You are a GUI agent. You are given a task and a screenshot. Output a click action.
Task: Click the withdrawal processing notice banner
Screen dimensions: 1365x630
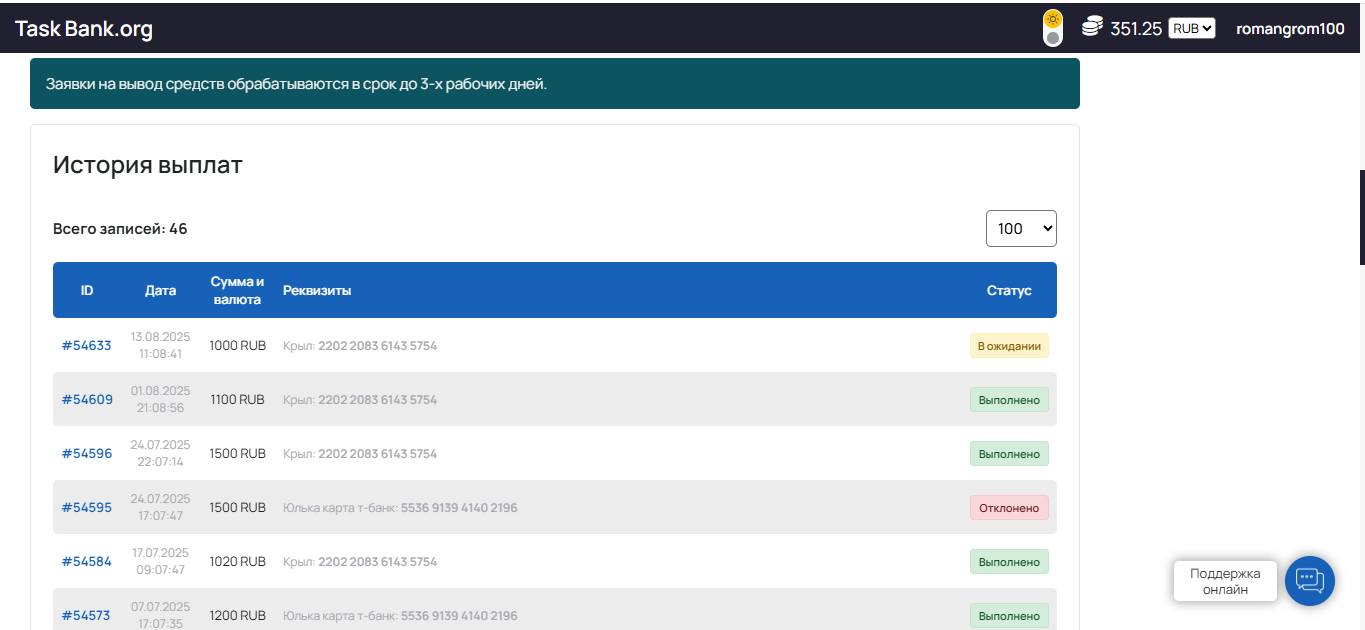pos(555,83)
